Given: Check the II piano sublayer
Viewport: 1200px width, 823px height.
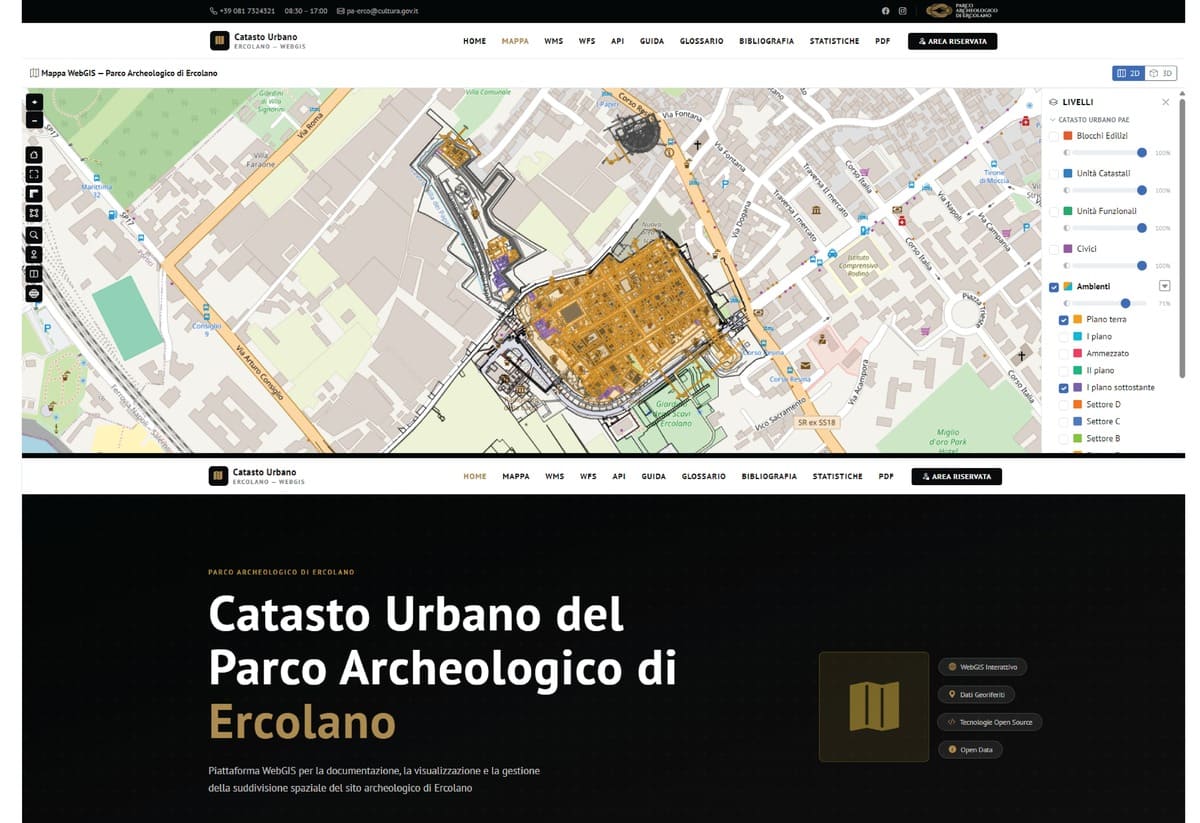Looking at the screenshot, I should point(1063,370).
